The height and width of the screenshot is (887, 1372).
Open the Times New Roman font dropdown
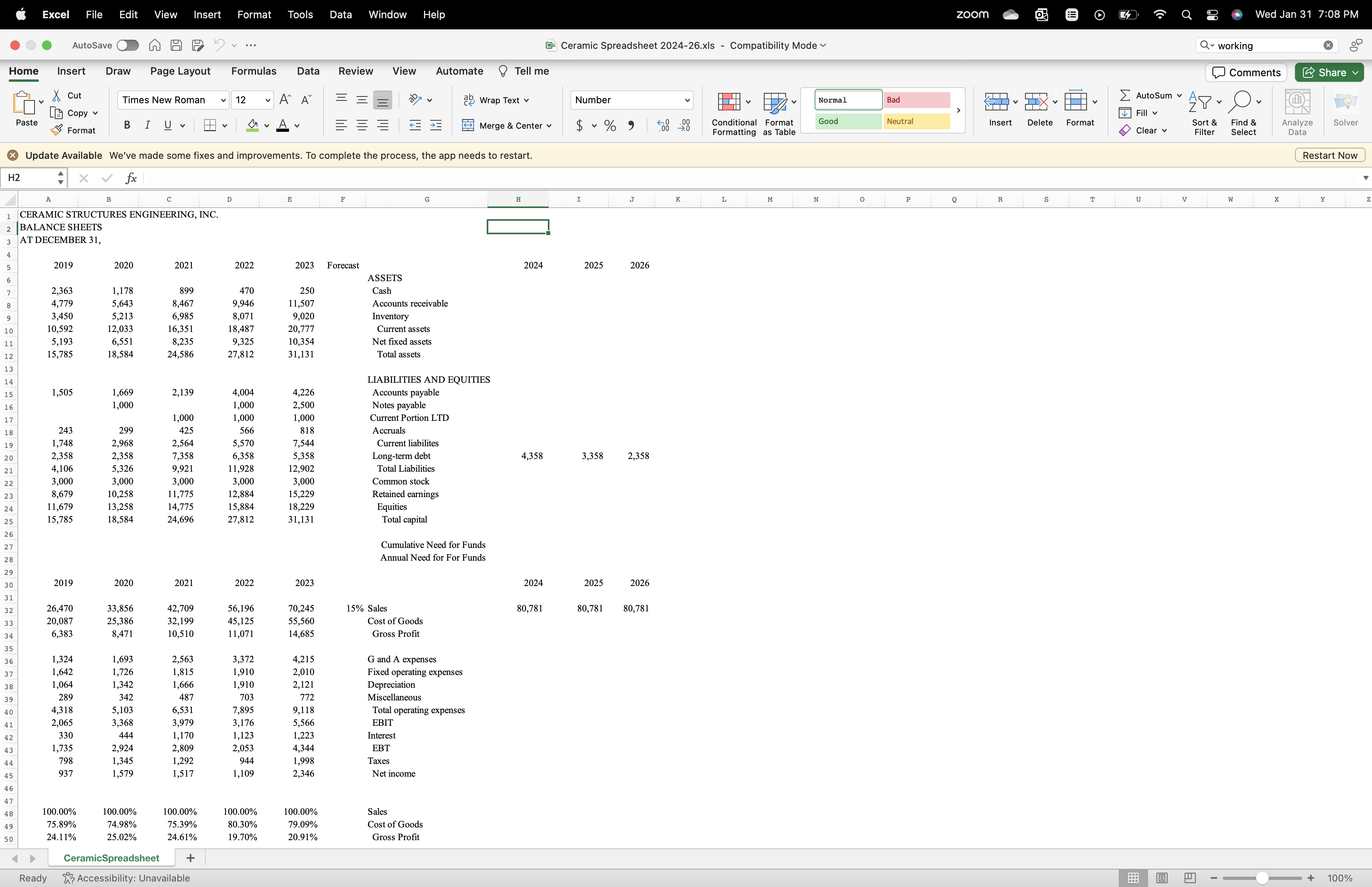(224, 100)
